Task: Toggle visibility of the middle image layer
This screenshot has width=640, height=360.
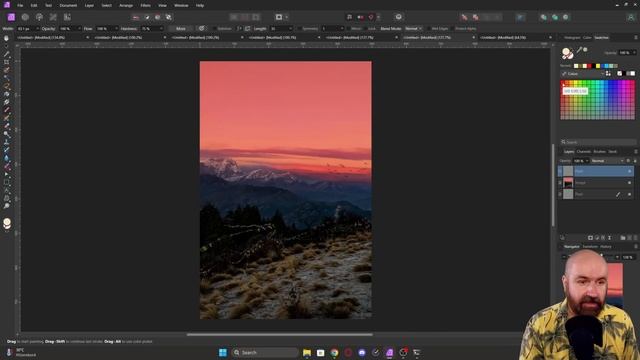Action: (x=630, y=183)
